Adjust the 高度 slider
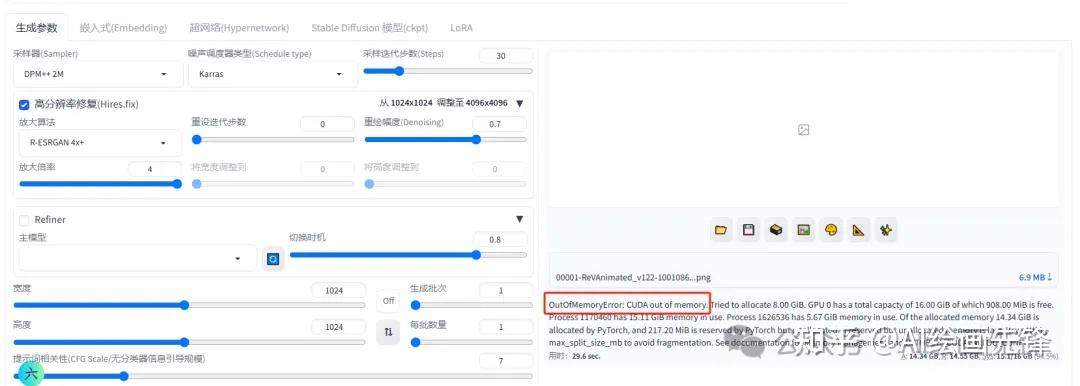This screenshot has width=1080, height=386. point(189,342)
